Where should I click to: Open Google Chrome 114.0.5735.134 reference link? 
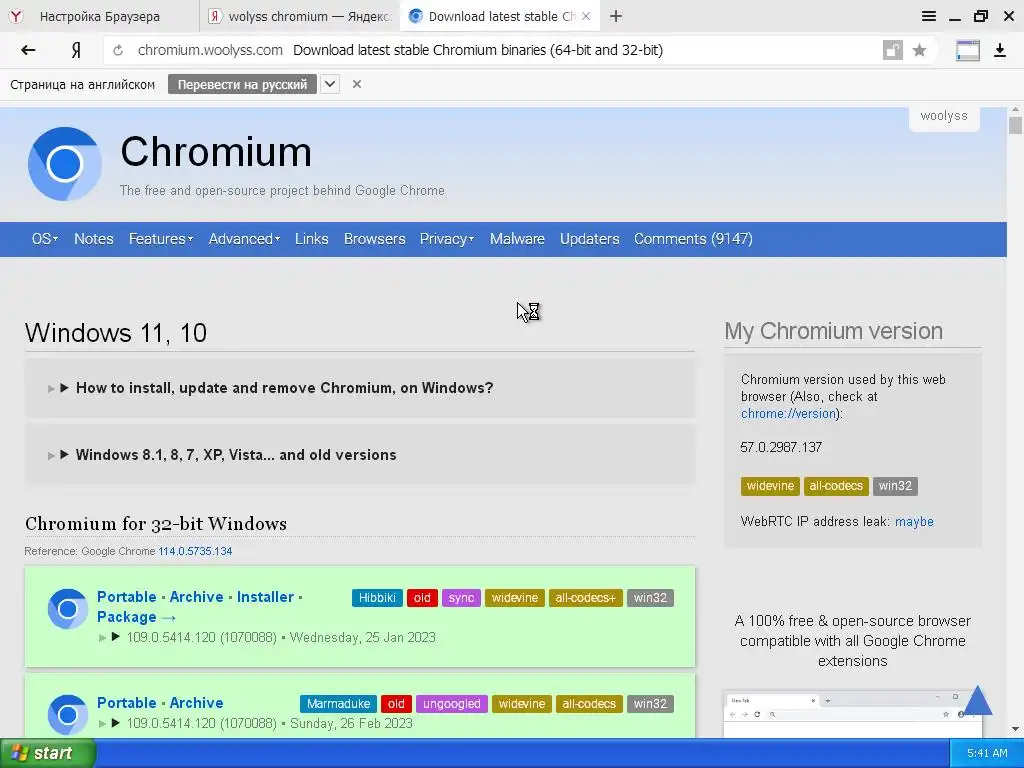point(195,551)
